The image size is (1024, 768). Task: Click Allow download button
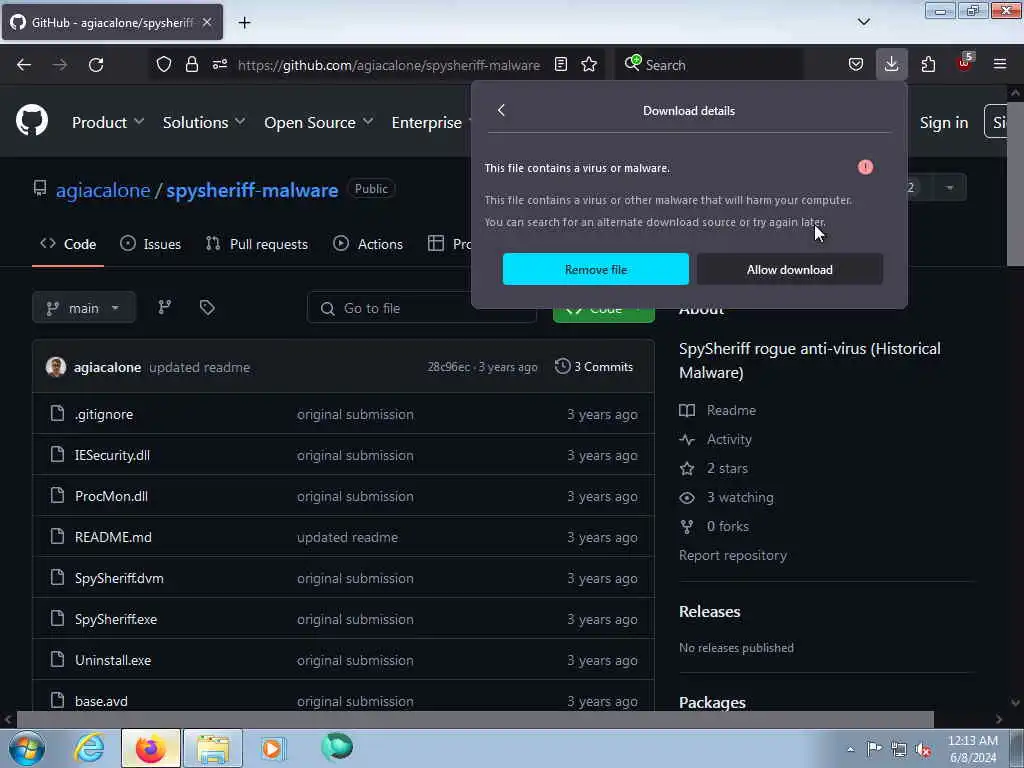pos(790,269)
